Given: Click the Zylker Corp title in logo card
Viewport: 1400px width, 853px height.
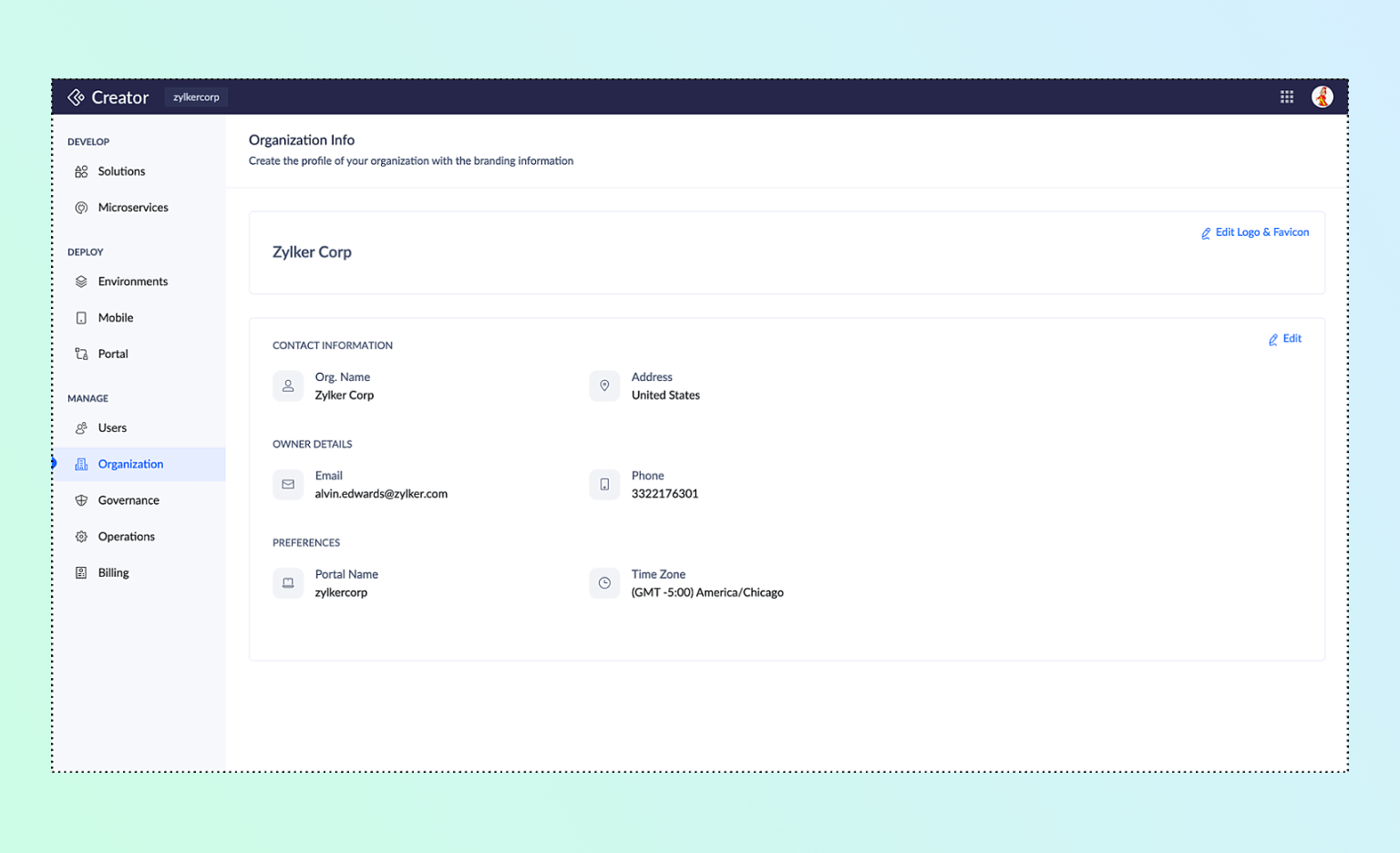Looking at the screenshot, I should (x=312, y=252).
